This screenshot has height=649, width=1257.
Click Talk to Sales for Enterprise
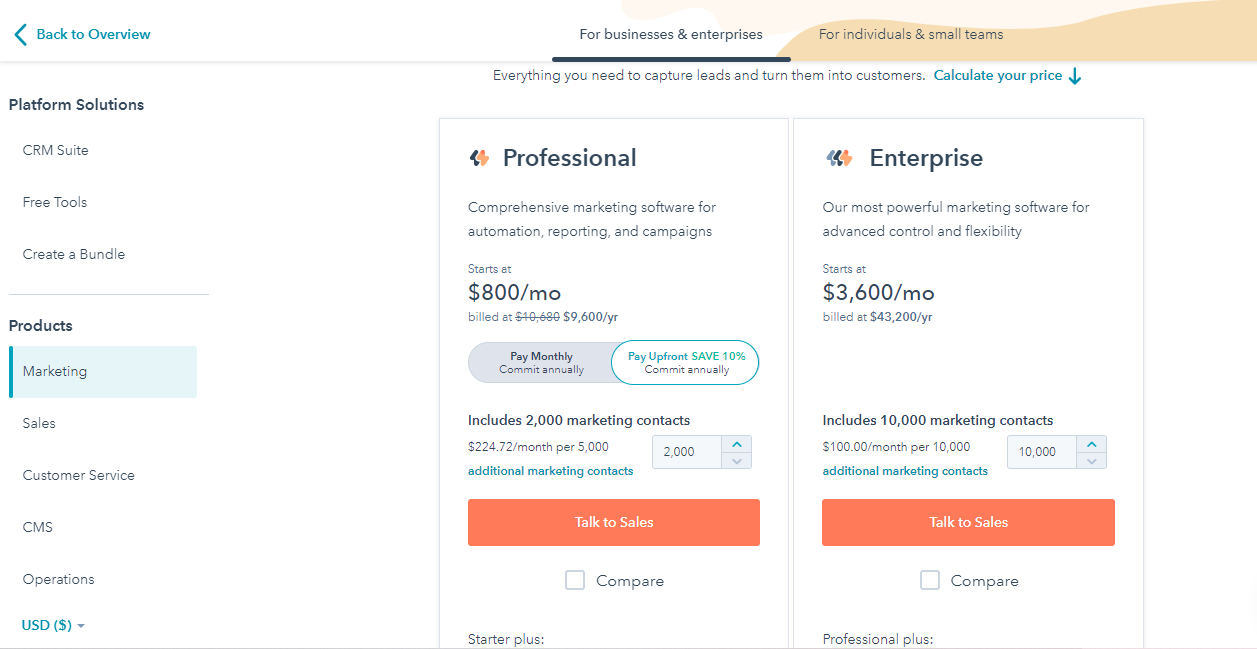pos(968,522)
